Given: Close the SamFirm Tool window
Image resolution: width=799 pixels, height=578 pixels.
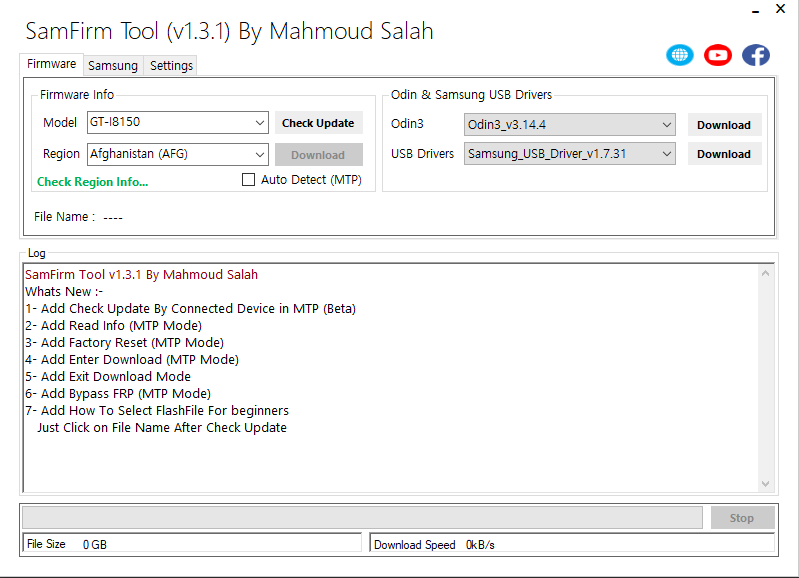Looking at the screenshot, I should click(780, 9).
